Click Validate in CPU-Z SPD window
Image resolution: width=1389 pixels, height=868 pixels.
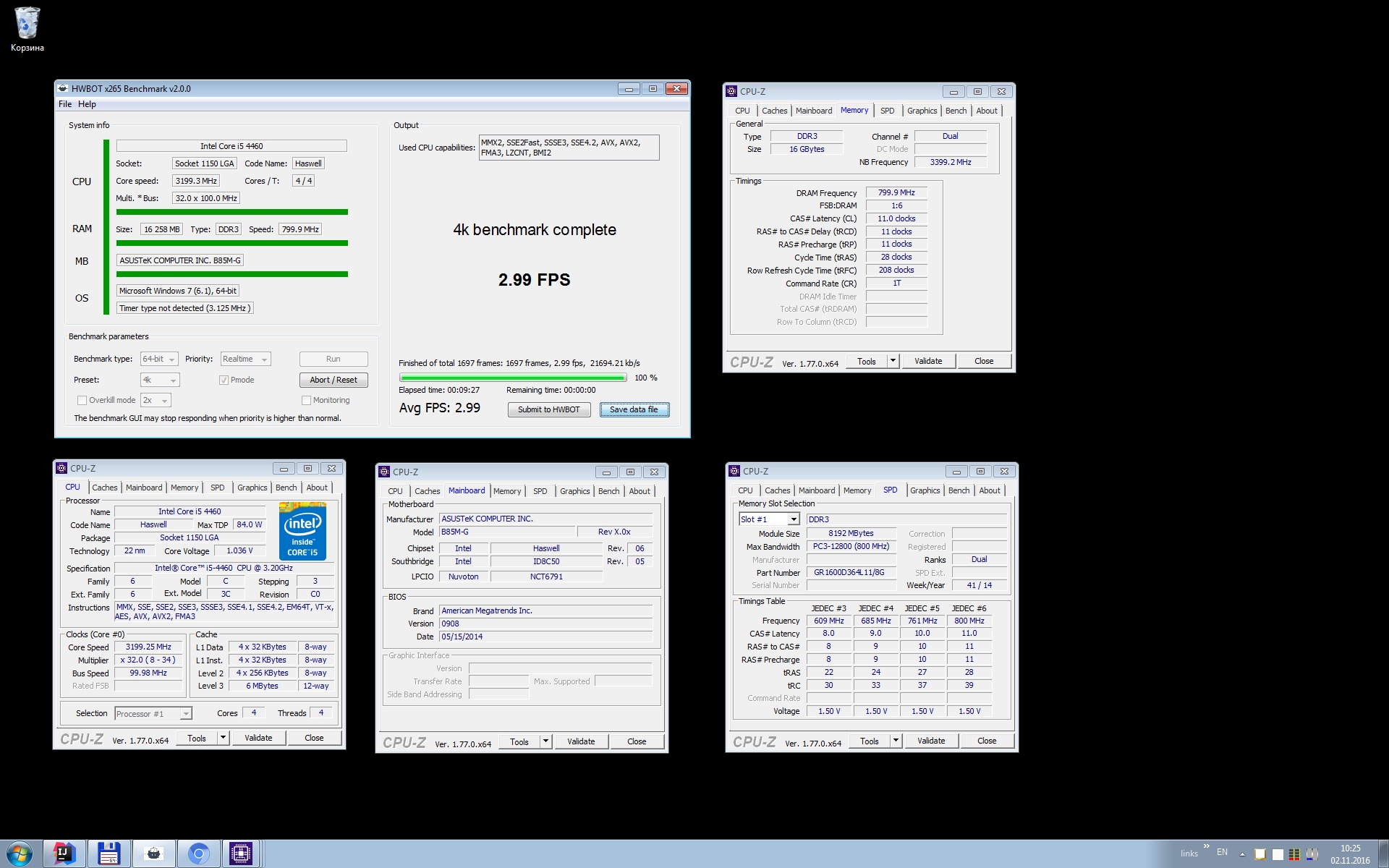931,741
